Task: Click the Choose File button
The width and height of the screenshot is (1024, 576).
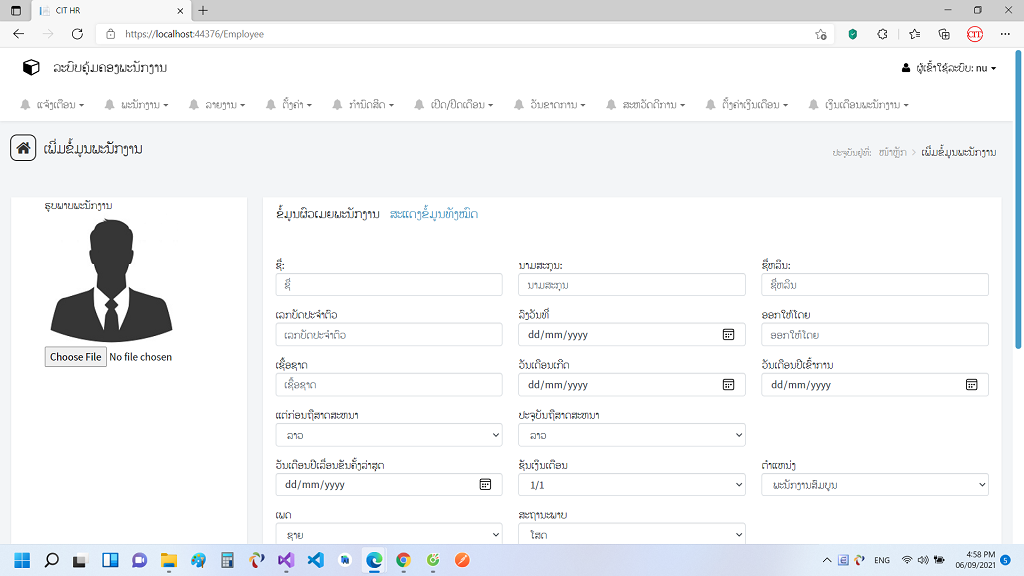Action: (x=76, y=357)
